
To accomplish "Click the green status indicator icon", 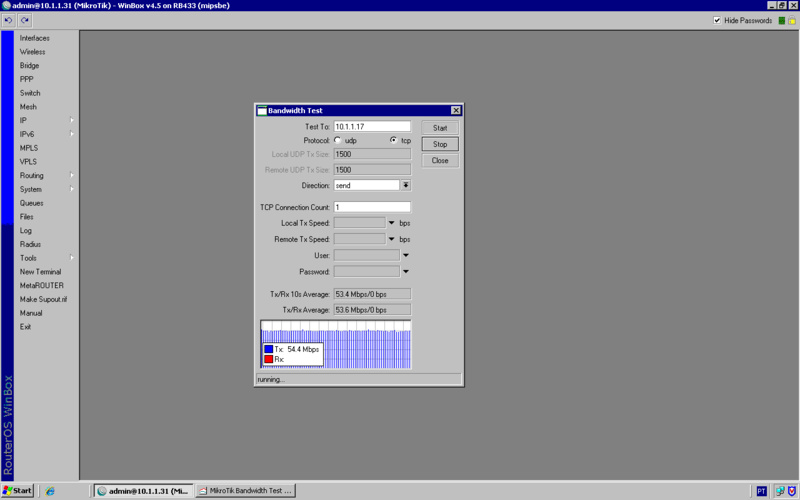I will pos(782,20).
